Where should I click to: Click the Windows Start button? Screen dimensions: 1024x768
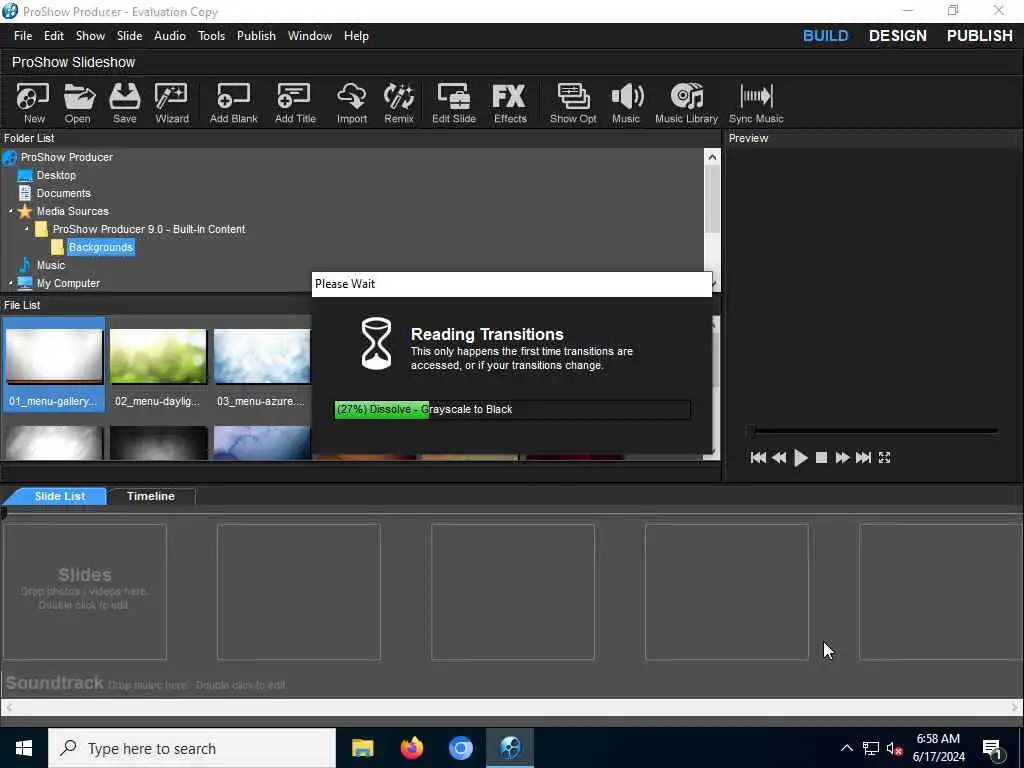[x=24, y=748]
